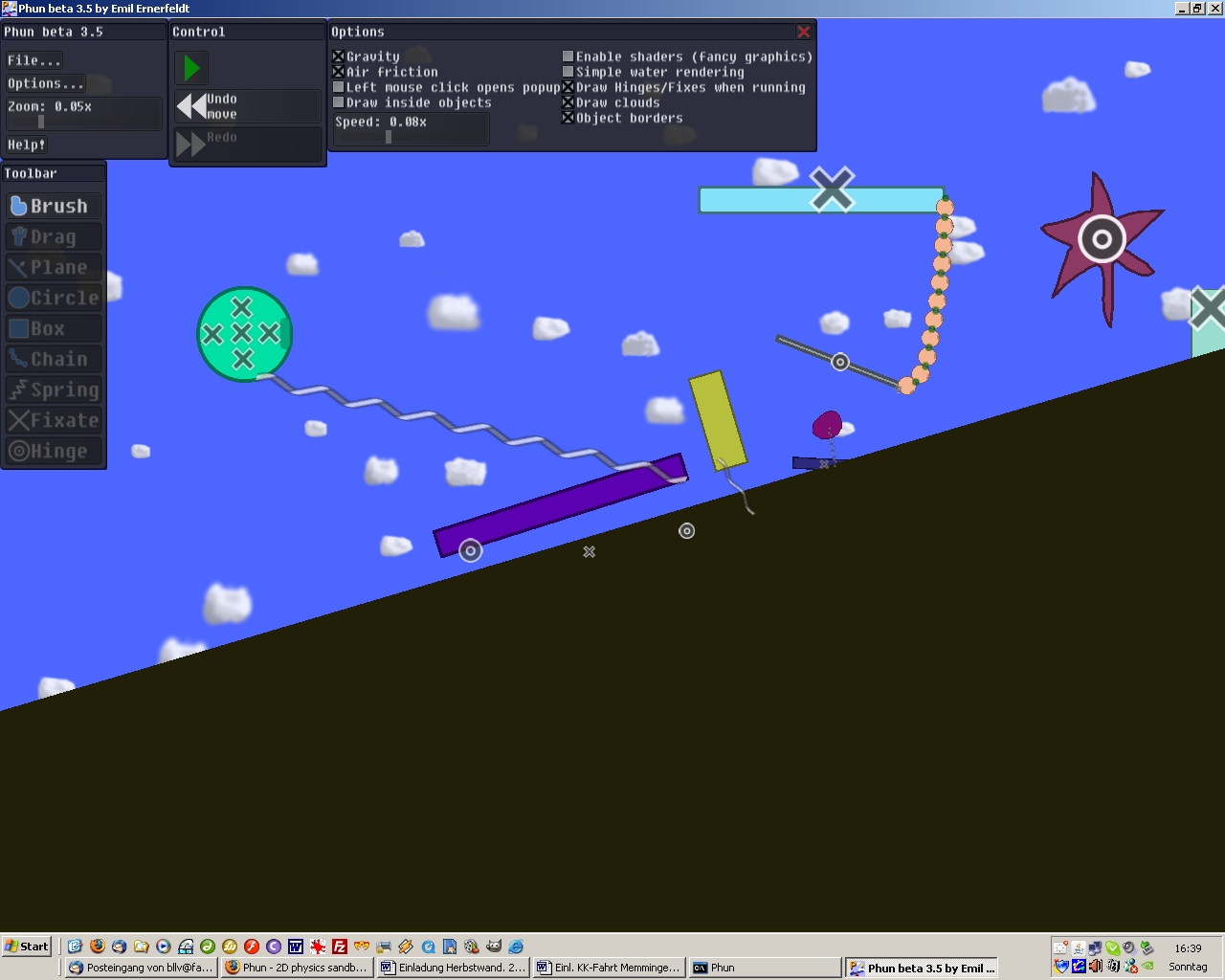Select the Box tool

[x=54, y=328]
